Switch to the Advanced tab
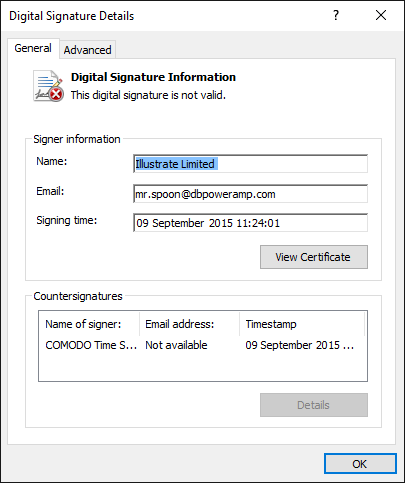This screenshot has width=405, height=483. click(x=88, y=50)
